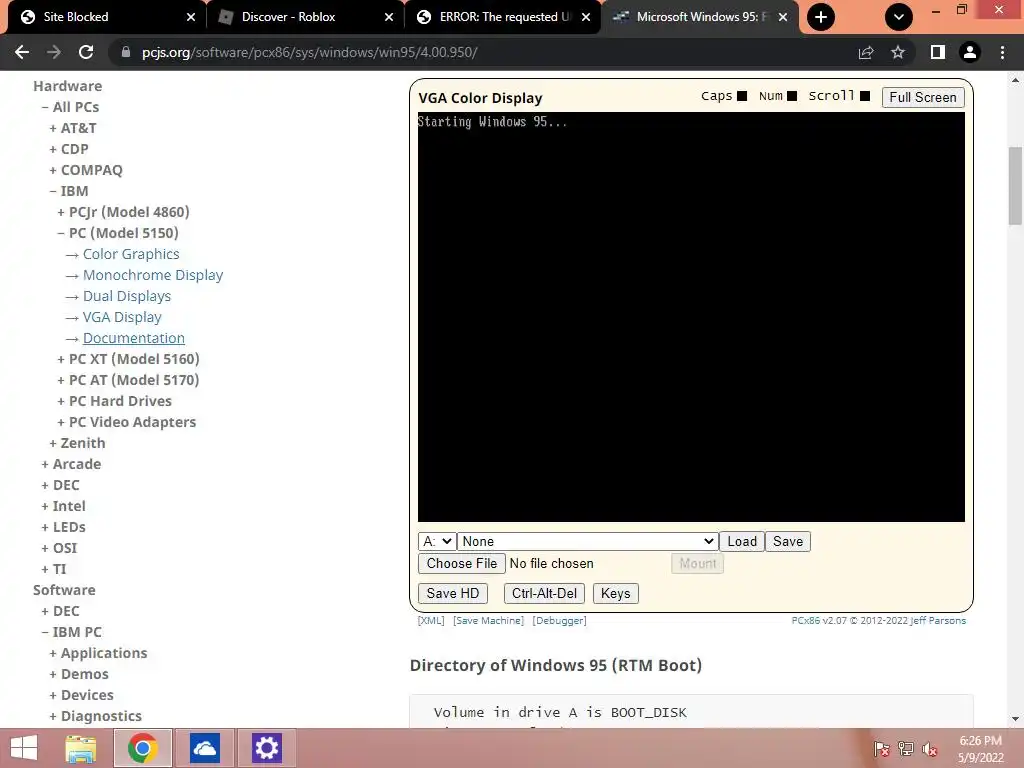Image resolution: width=1024 pixels, height=768 pixels.
Task: Click the Action Center flag tray icon
Action: point(881,749)
